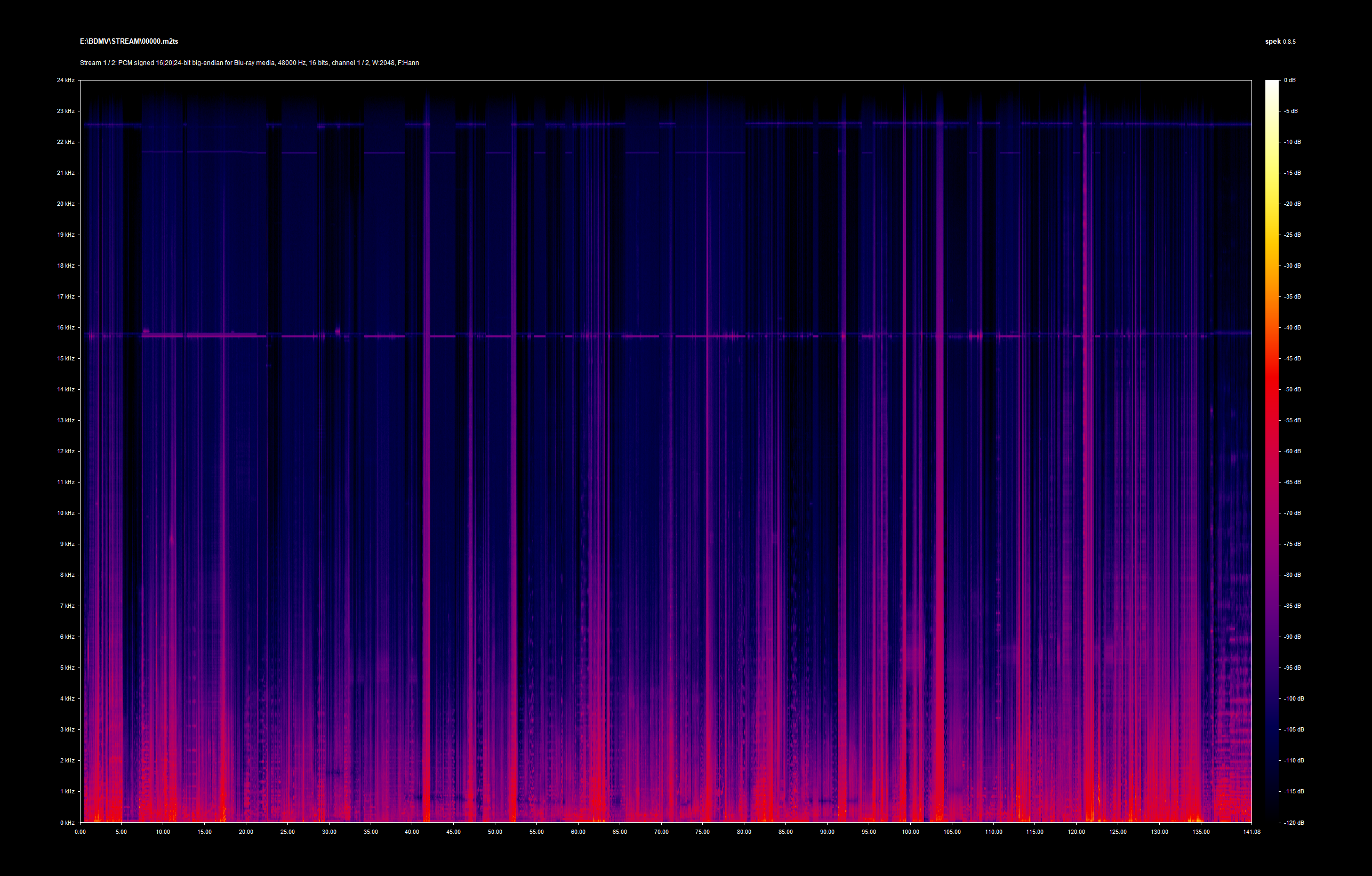This screenshot has height=876, width=1372.
Task: Click the 0 kHz frequency axis label
Action: point(67,823)
